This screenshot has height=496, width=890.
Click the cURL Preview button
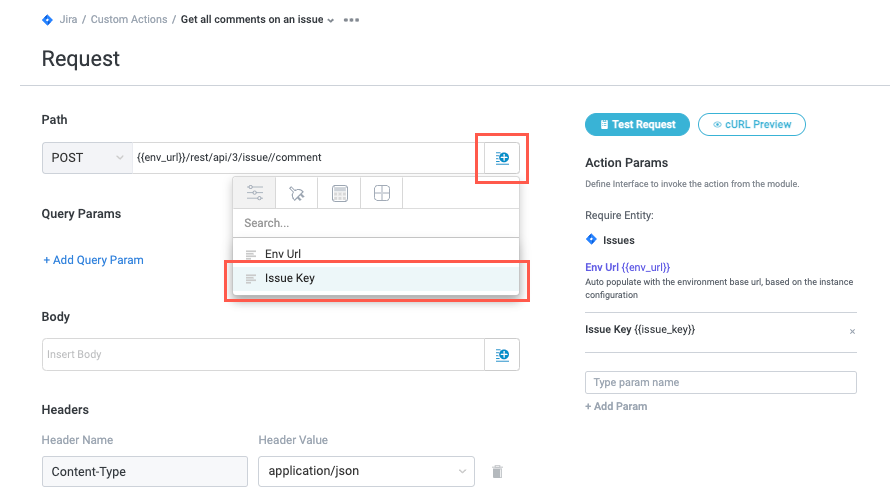coord(751,125)
